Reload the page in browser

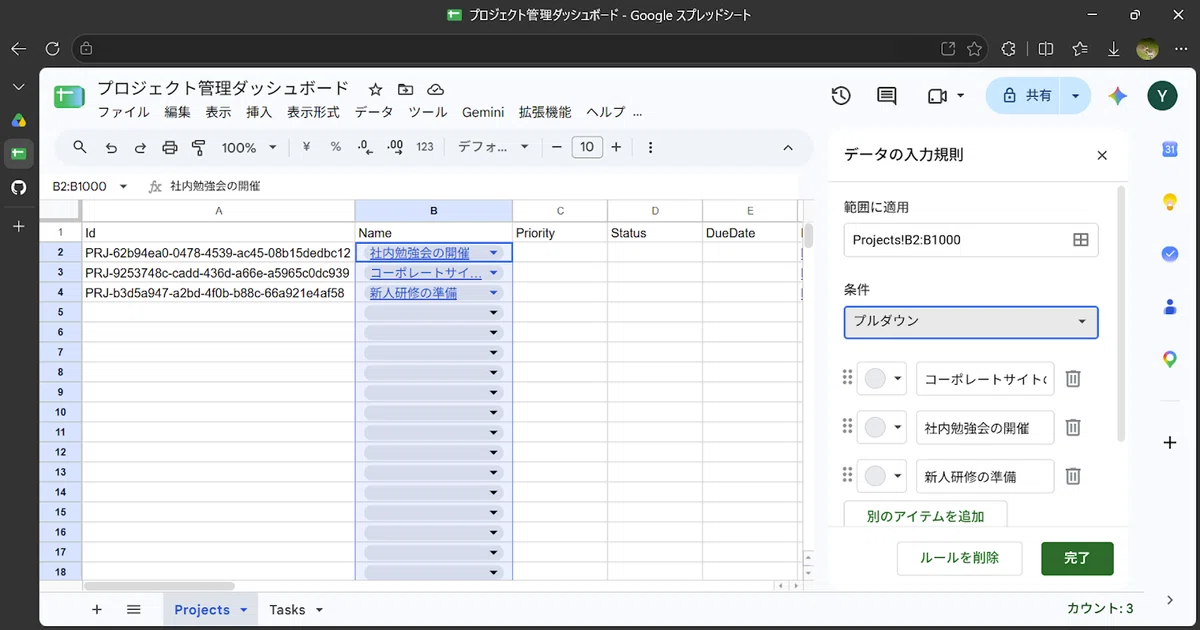(x=53, y=48)
